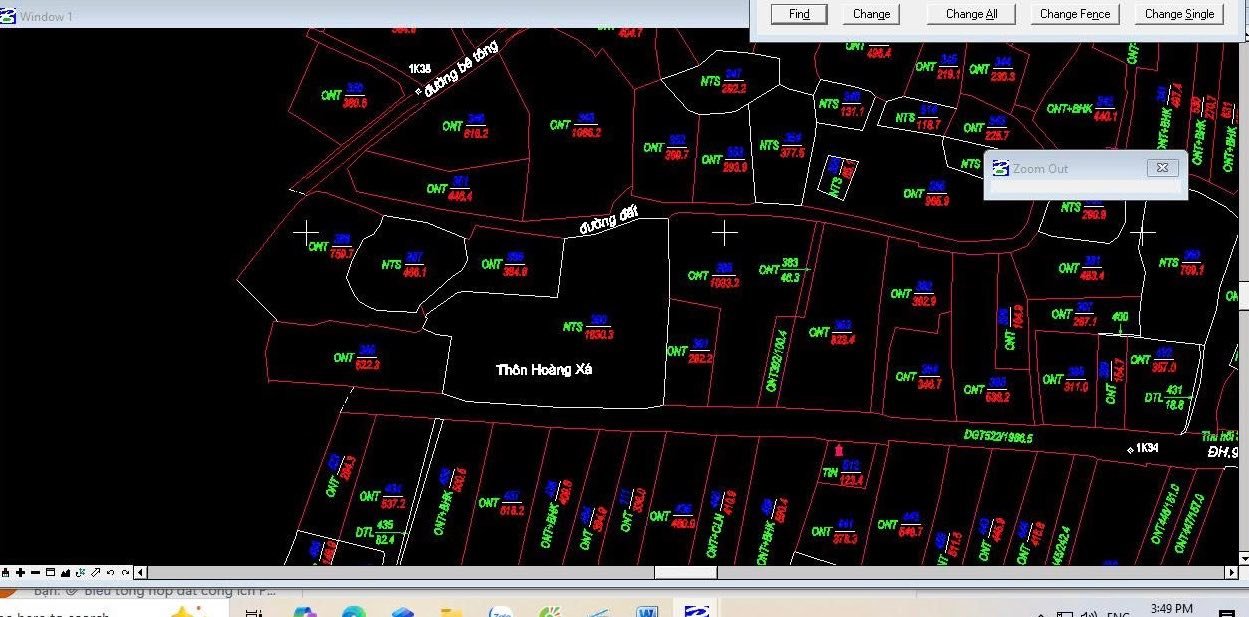Viewport: 1249px width, 617px height.
Task: Click the Window 1 title bar icon
Action: tap(8, 16)
